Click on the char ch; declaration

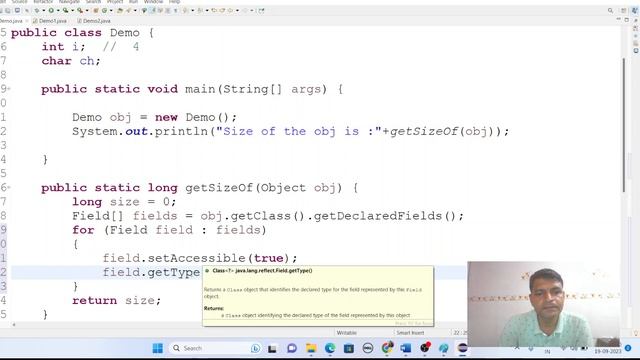pos(71,61)
